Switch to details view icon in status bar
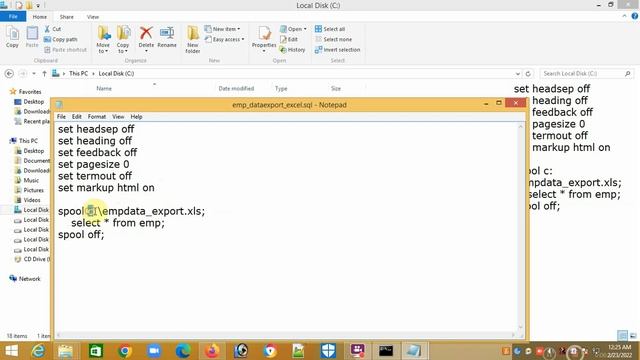The width and height of the screenshot is (640, 360). (622, 336)
